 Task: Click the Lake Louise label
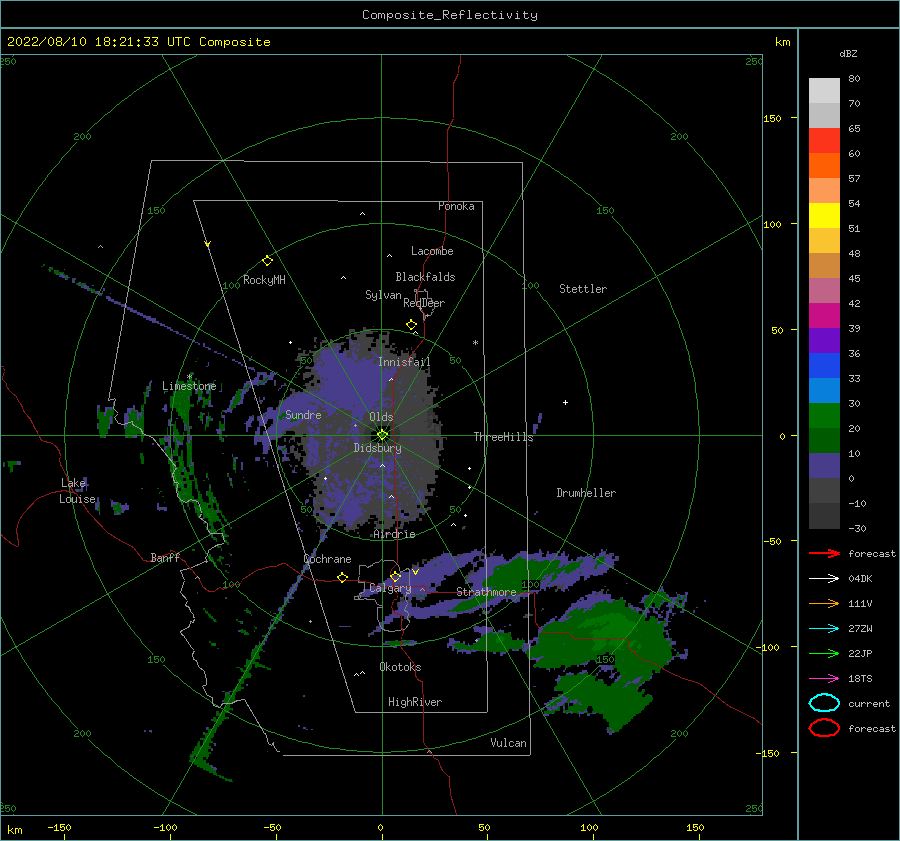coord(77,491)
